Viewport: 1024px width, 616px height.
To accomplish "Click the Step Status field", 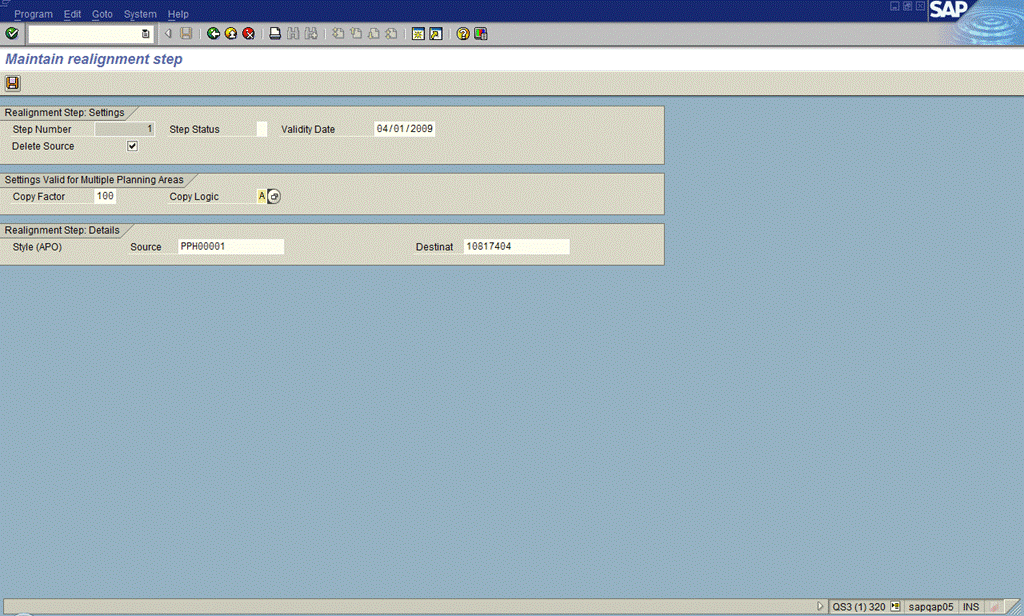I will 262,129.
